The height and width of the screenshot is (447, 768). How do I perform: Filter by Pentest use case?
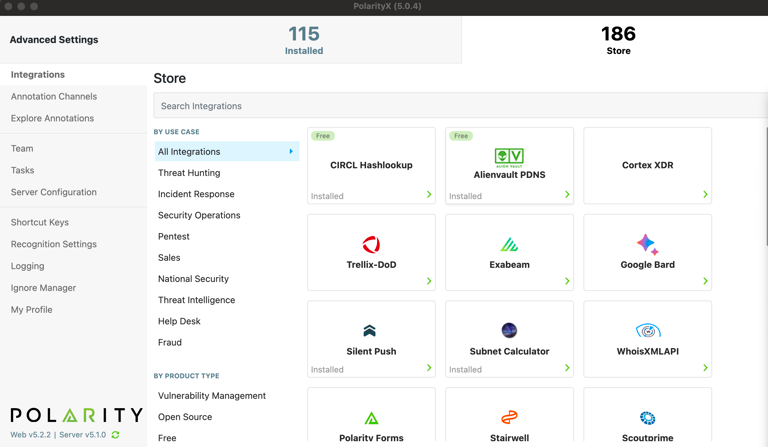coord(173,236)
